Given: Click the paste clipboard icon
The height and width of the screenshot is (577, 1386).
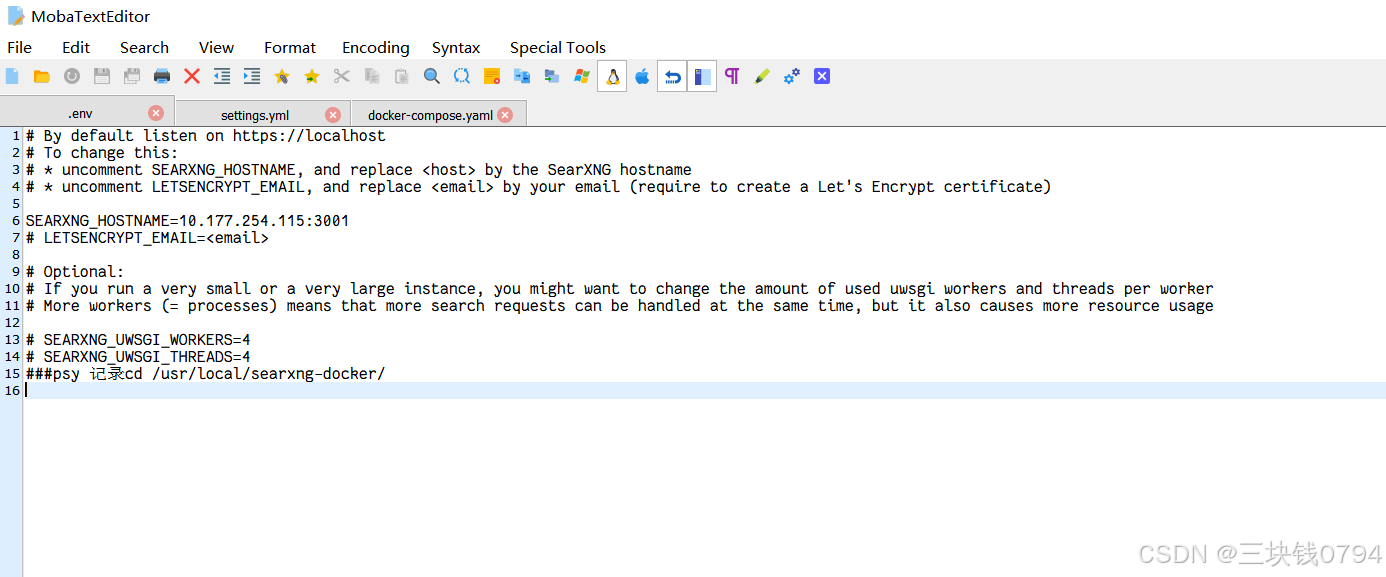Looking at the screenshot, I should [402, 76].
